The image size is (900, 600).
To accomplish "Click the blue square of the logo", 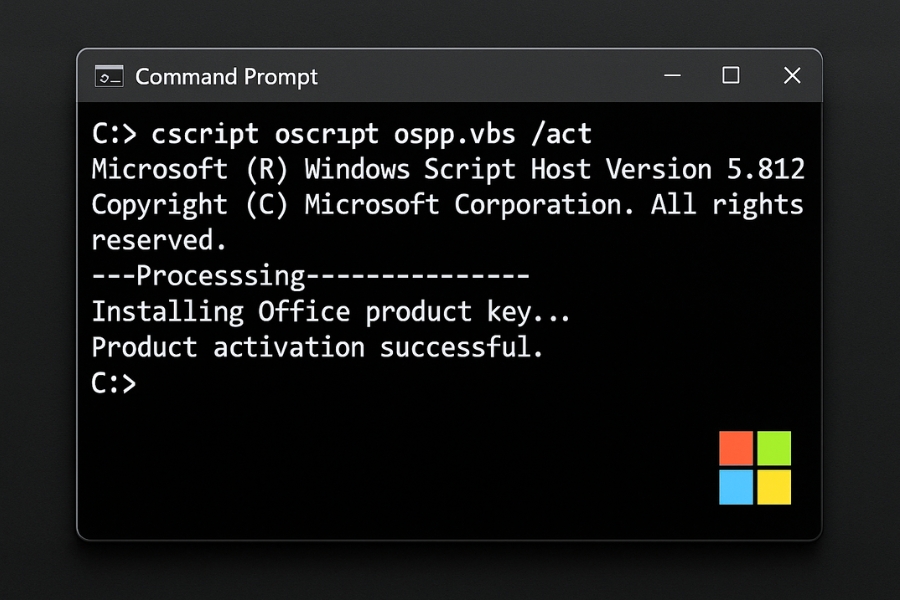I will click(x=736, y=487).
